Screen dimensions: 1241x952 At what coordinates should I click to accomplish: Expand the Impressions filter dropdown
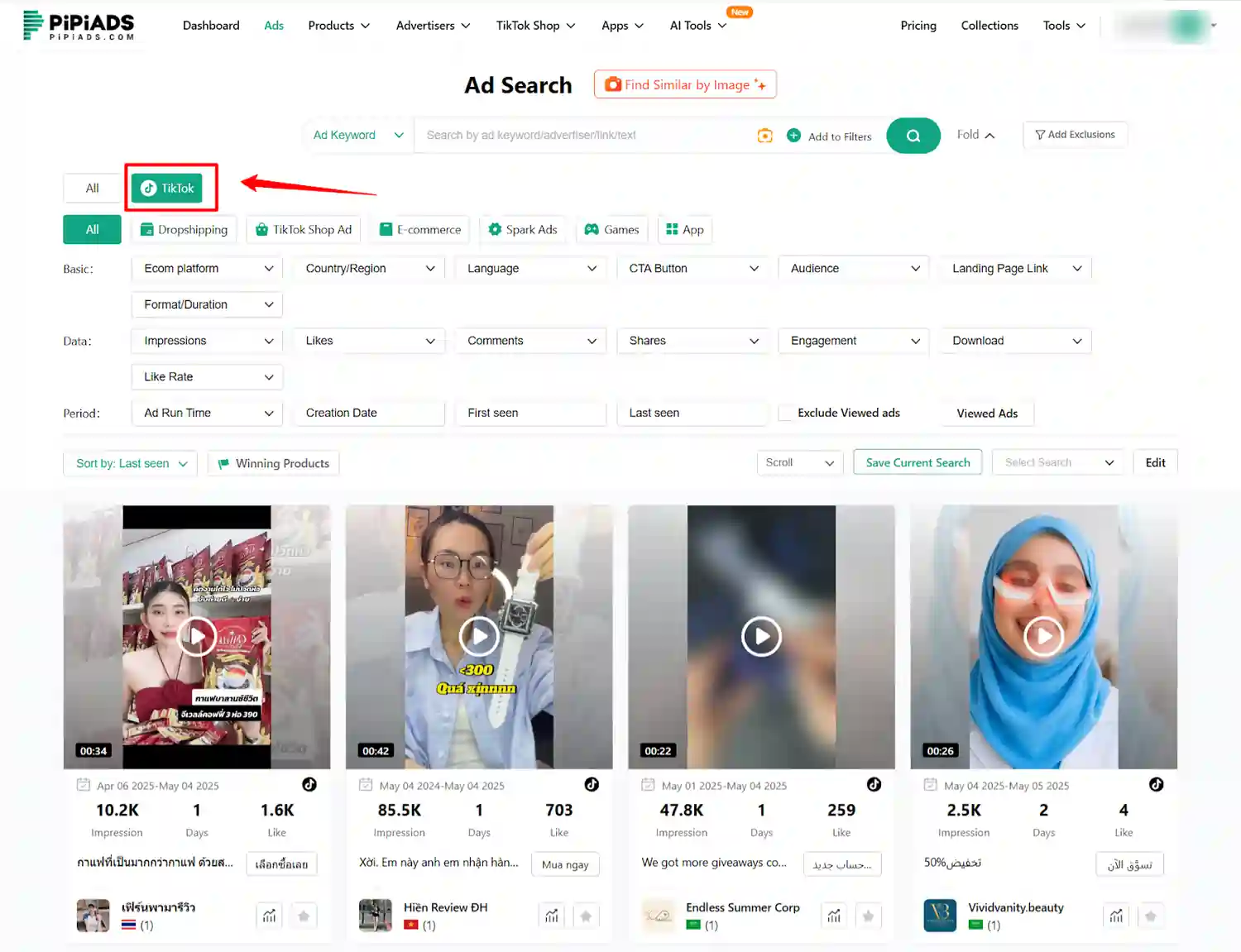[206, 340]
